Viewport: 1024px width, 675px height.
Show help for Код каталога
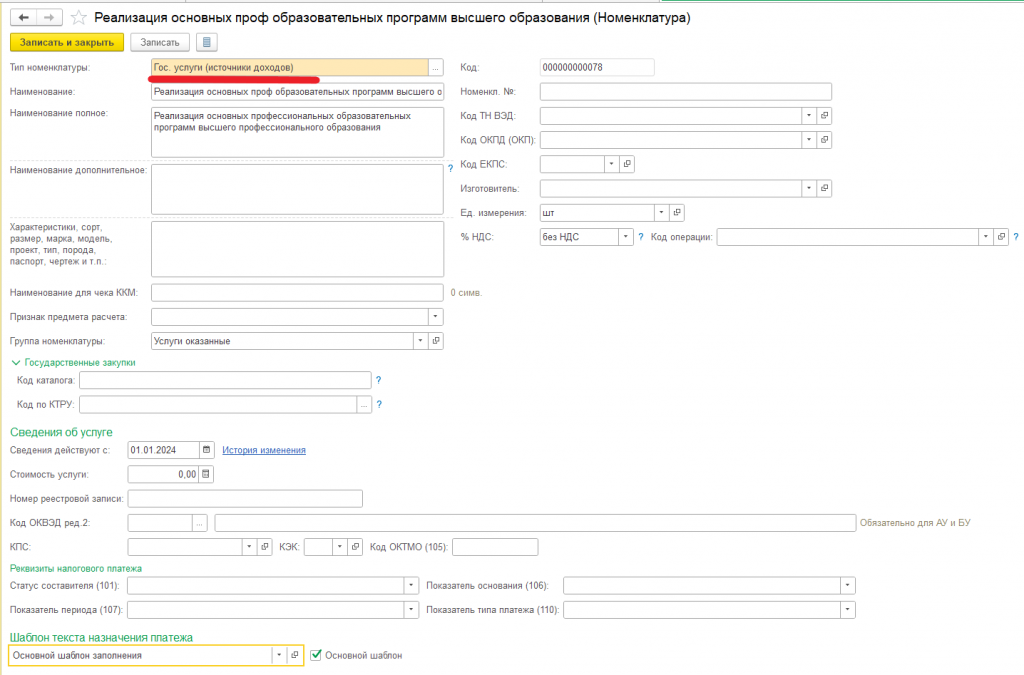(378, 380)
